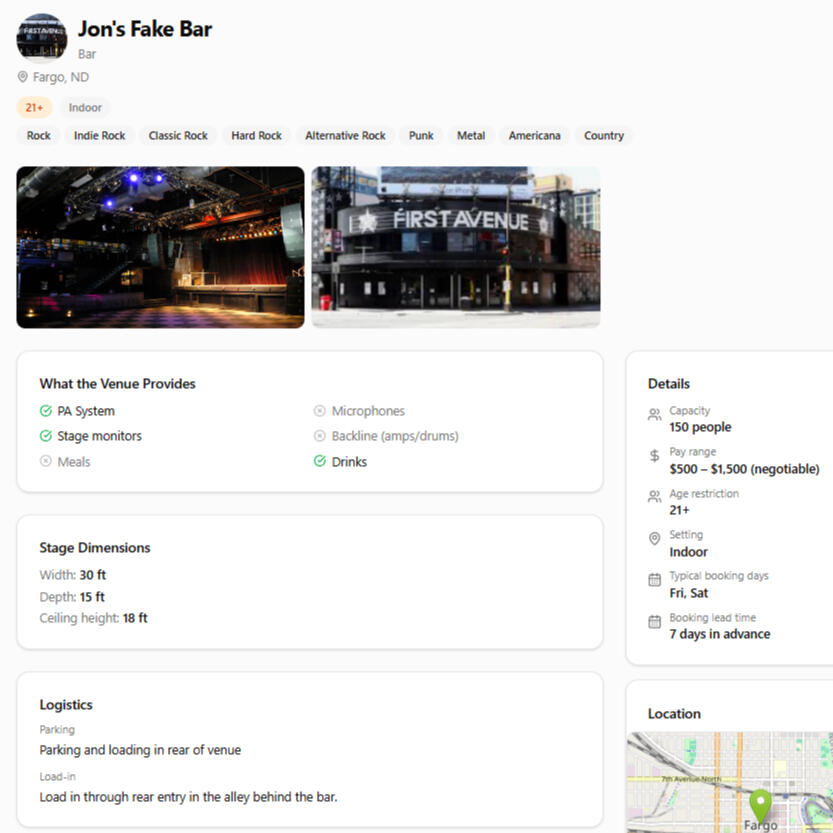The width and height of the screenshot is (833, 833).
Task: Click the Indoor setting badge
Action: (85, 108)
